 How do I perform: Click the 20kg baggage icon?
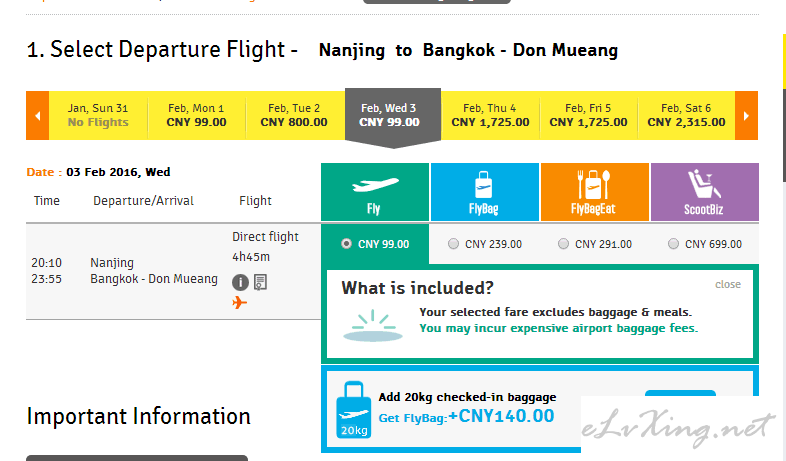353,410
